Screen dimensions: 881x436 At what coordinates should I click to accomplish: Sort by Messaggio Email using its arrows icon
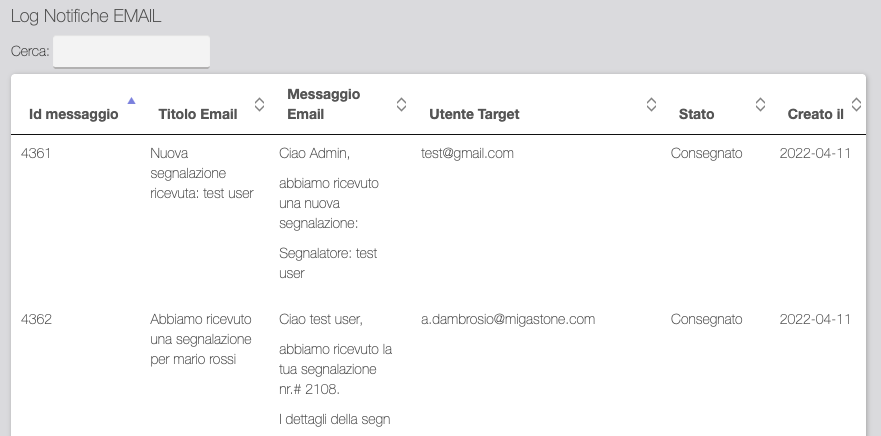pyautogui.click(x=401, y=104)
